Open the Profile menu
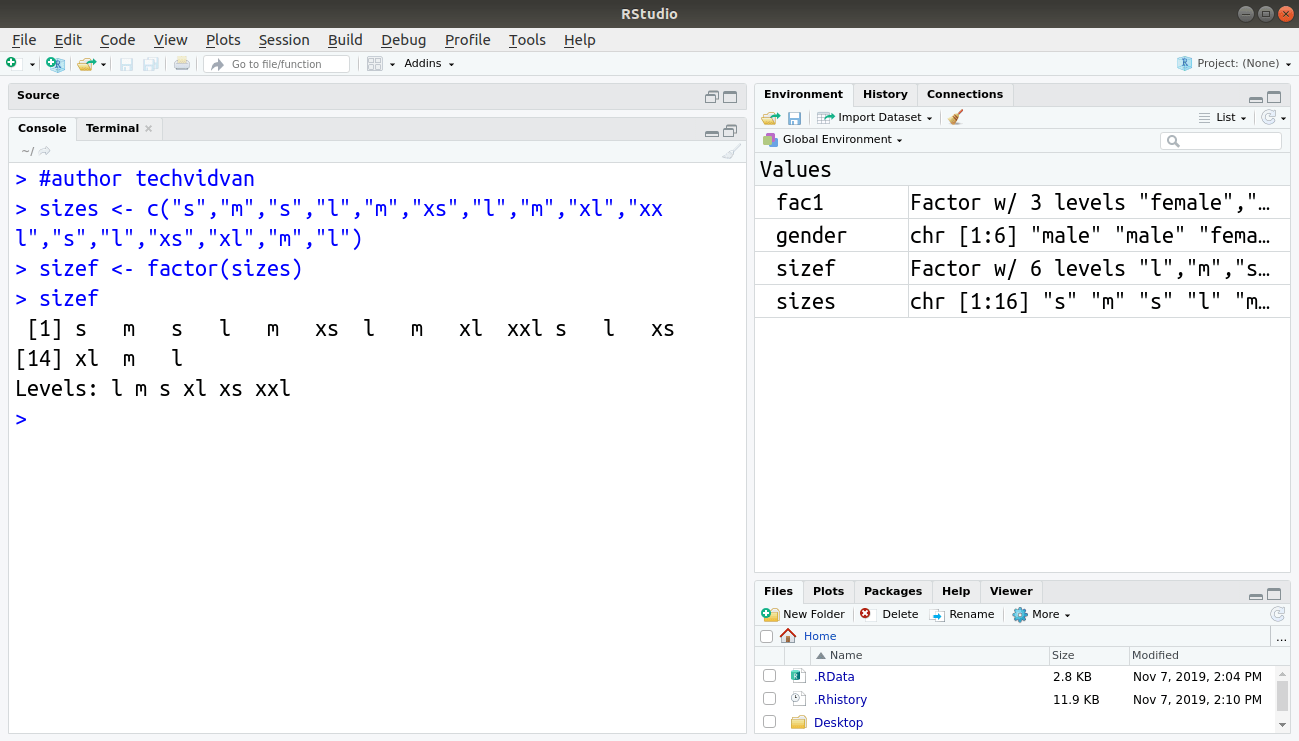The image size is (1299, 741). tap(467, 40)
